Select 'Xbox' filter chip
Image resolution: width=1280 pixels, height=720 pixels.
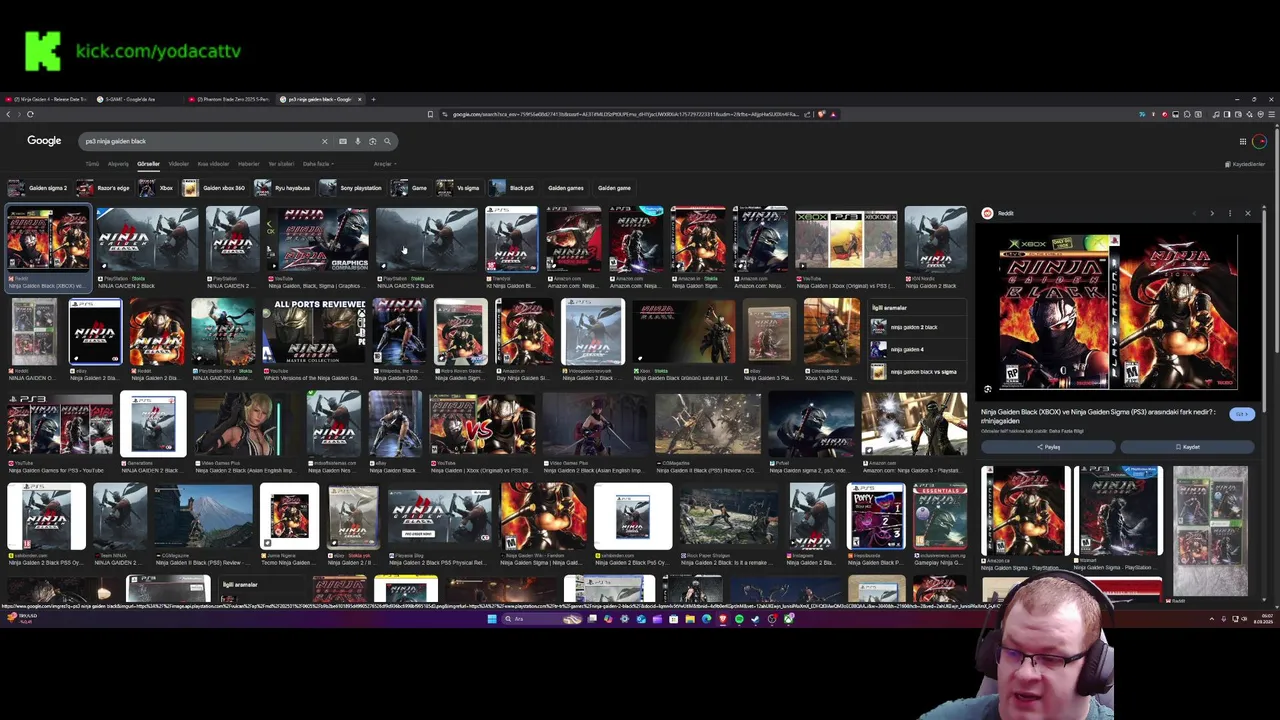(x=156, y=188)
